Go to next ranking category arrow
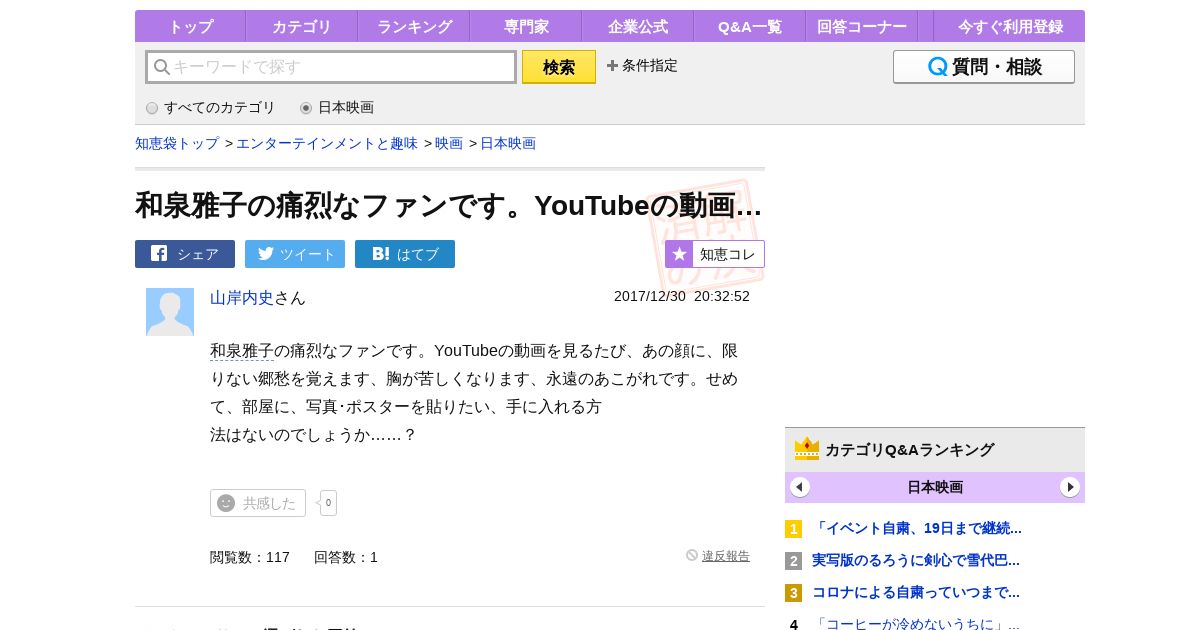The height and width of the screenshot is (630, 1200). pos(1070,487)
